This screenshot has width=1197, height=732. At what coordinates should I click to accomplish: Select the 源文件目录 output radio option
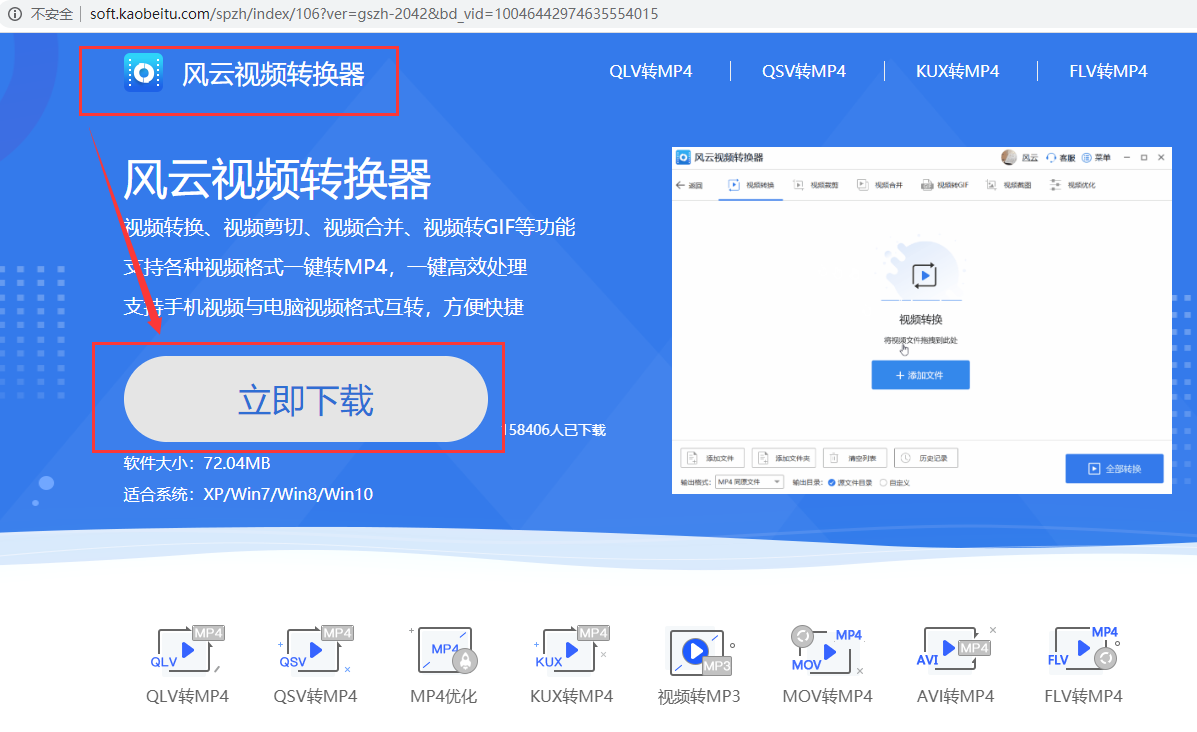[832, 483]
